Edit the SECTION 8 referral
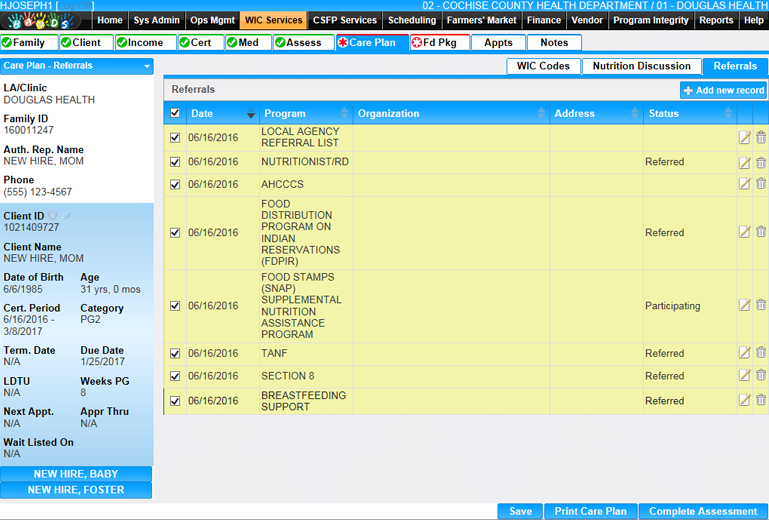The width and height of the screenshot is (769, 520). [x=744, y=376]
